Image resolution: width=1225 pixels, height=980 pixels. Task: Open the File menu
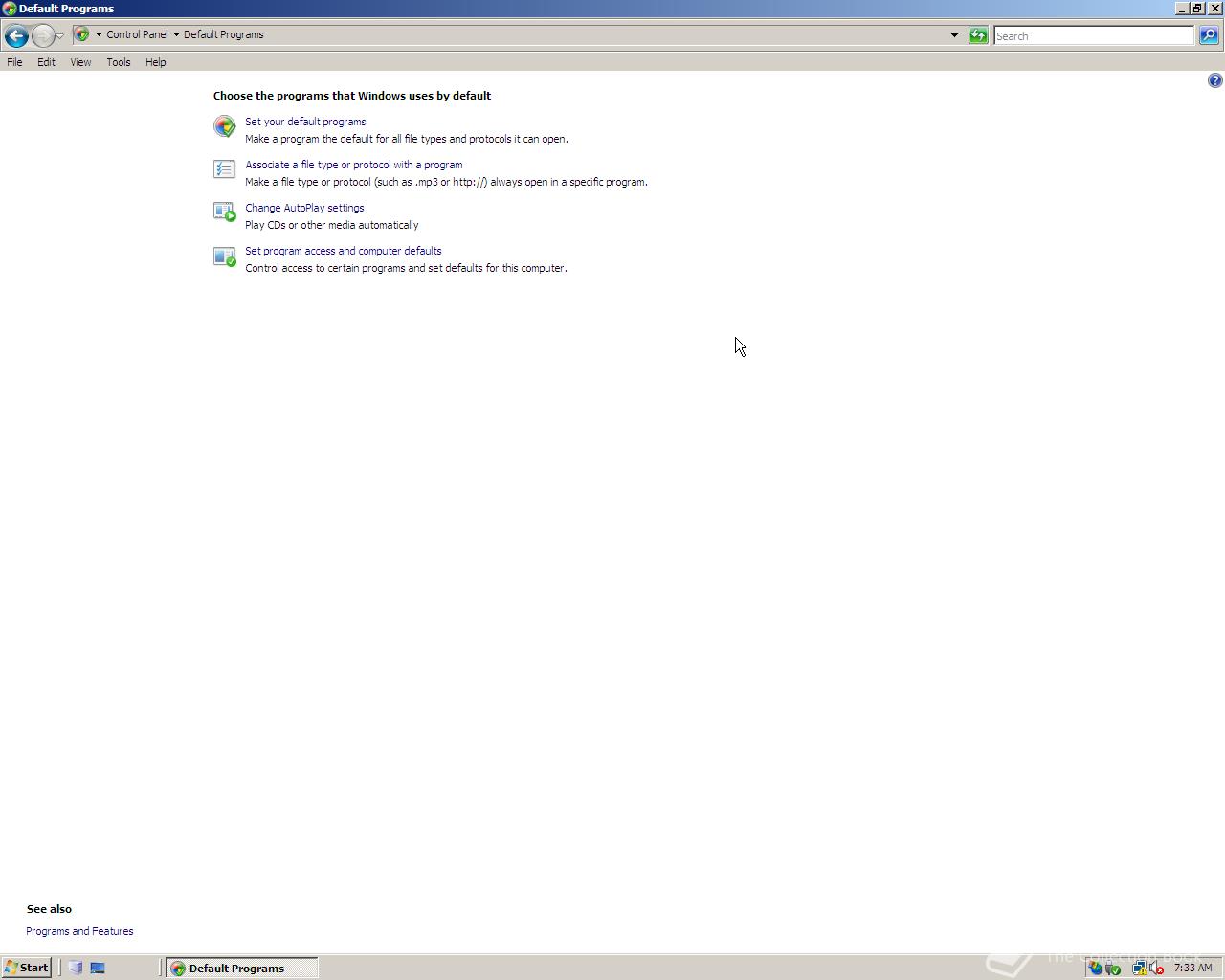click(x=14, y=62)
